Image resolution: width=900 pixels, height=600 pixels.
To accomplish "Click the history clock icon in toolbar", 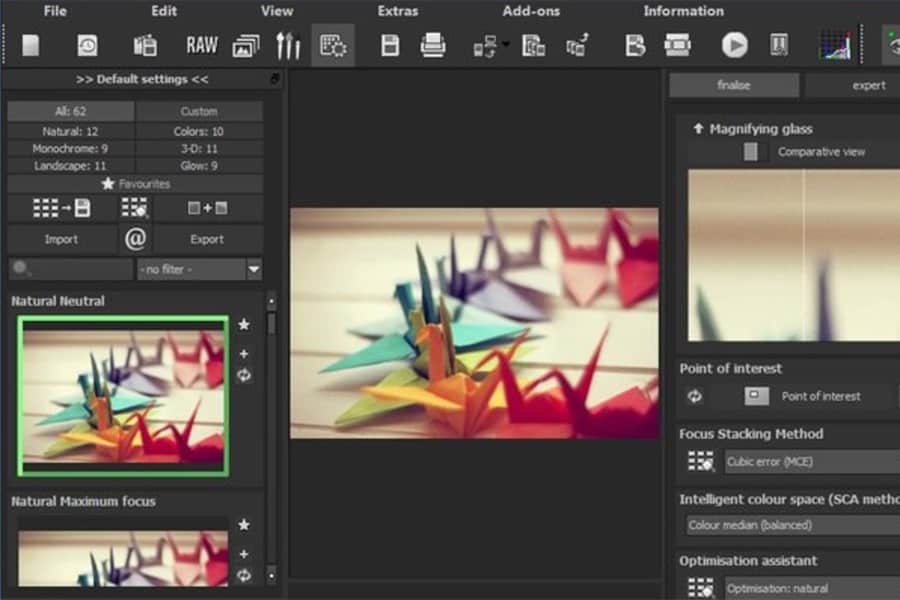I will (87, 45).
